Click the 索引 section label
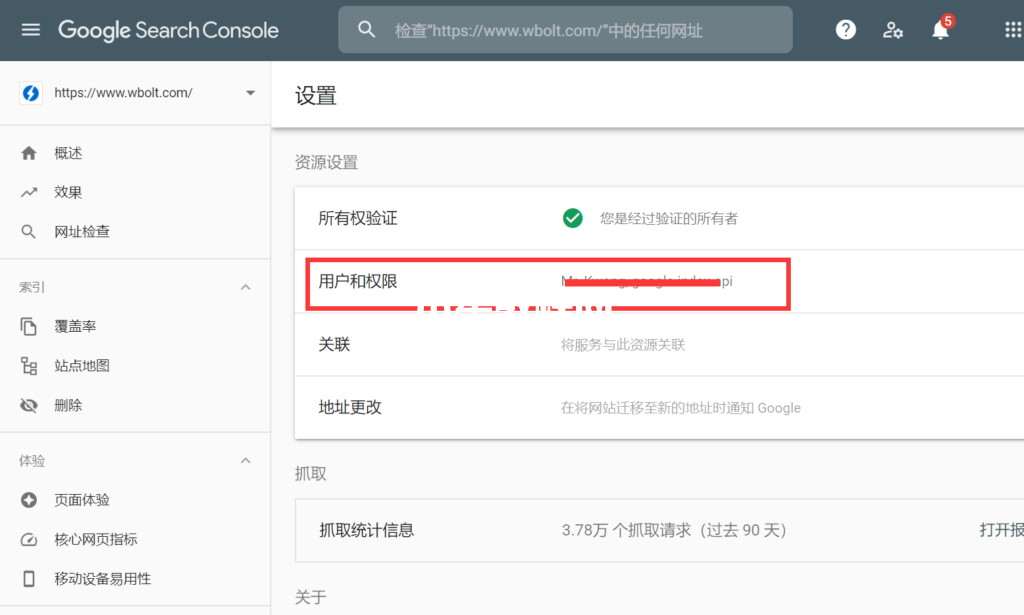The width and height of the screenshot is (1024, 615). 32,287
